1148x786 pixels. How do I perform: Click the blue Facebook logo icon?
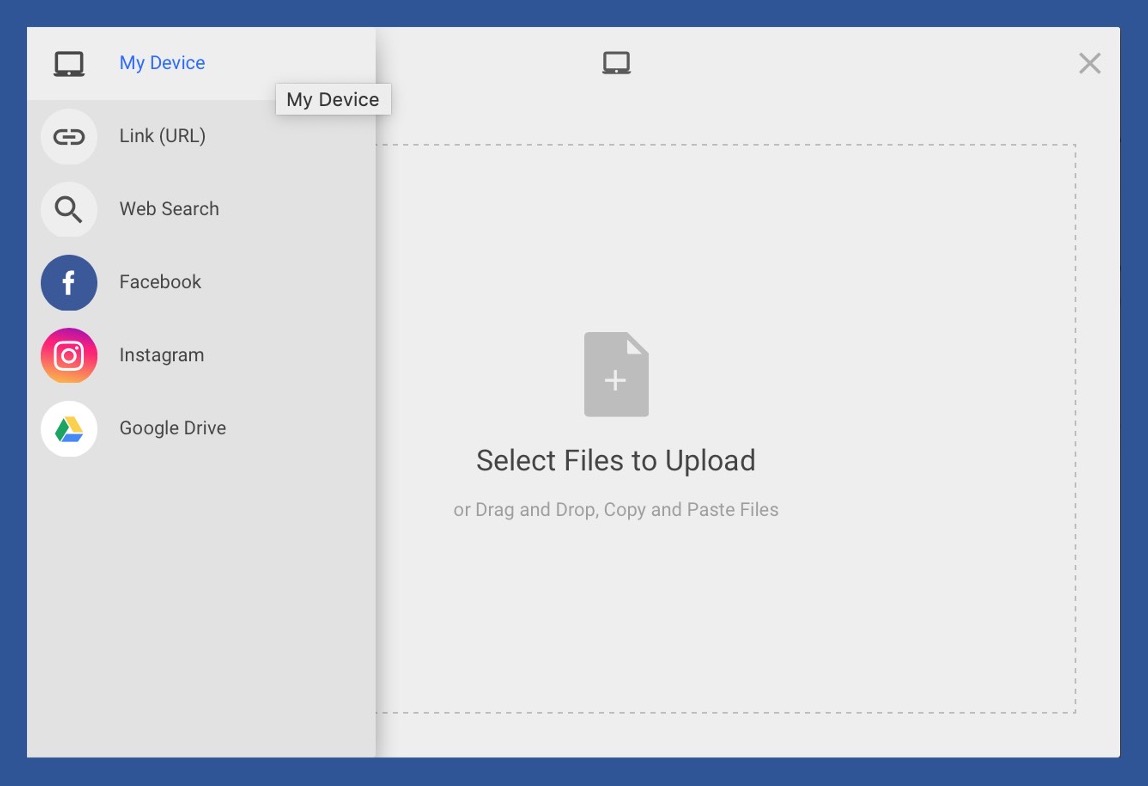click(x=69, y=283)
